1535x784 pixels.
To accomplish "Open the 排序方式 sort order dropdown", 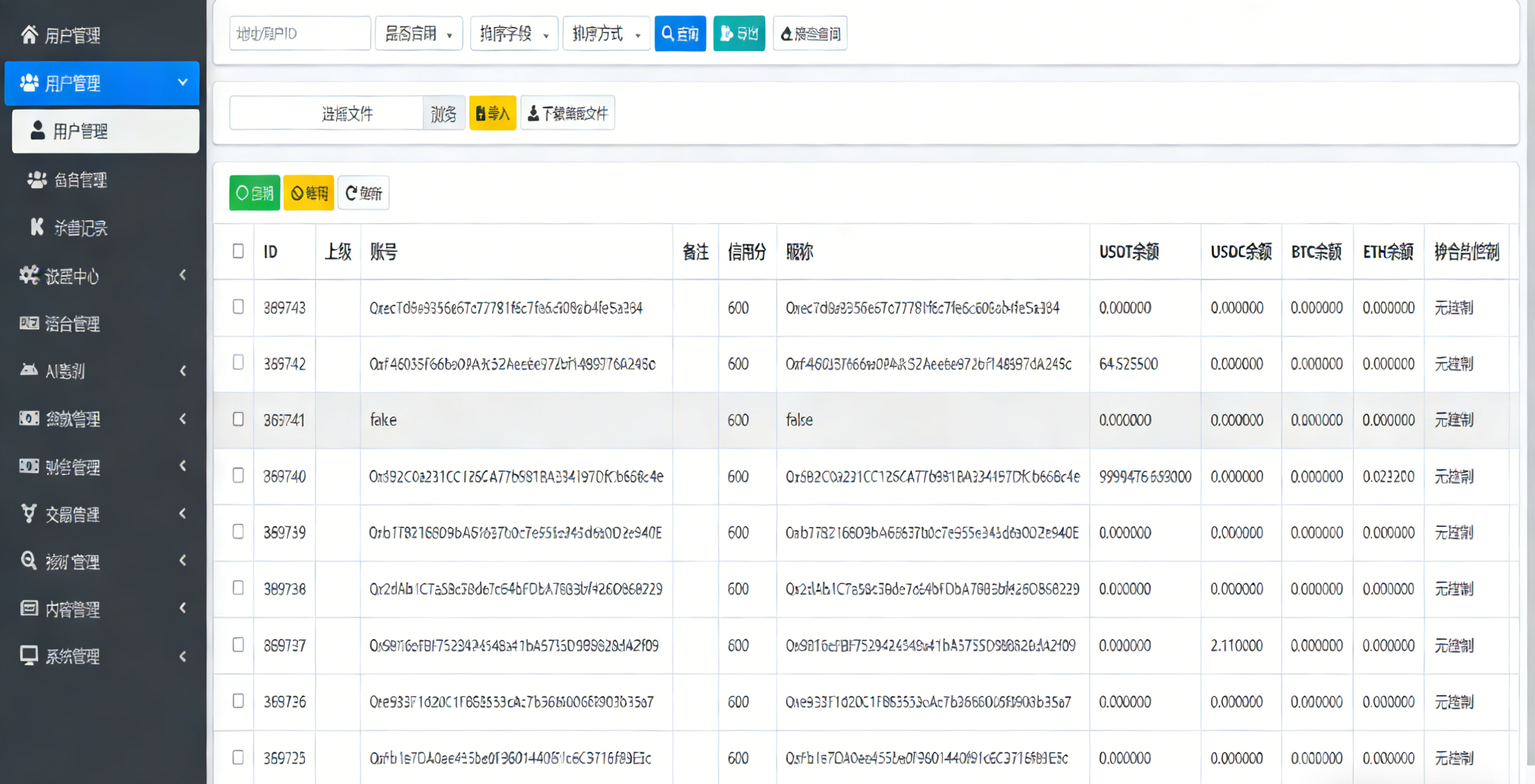I will point(606,33).
